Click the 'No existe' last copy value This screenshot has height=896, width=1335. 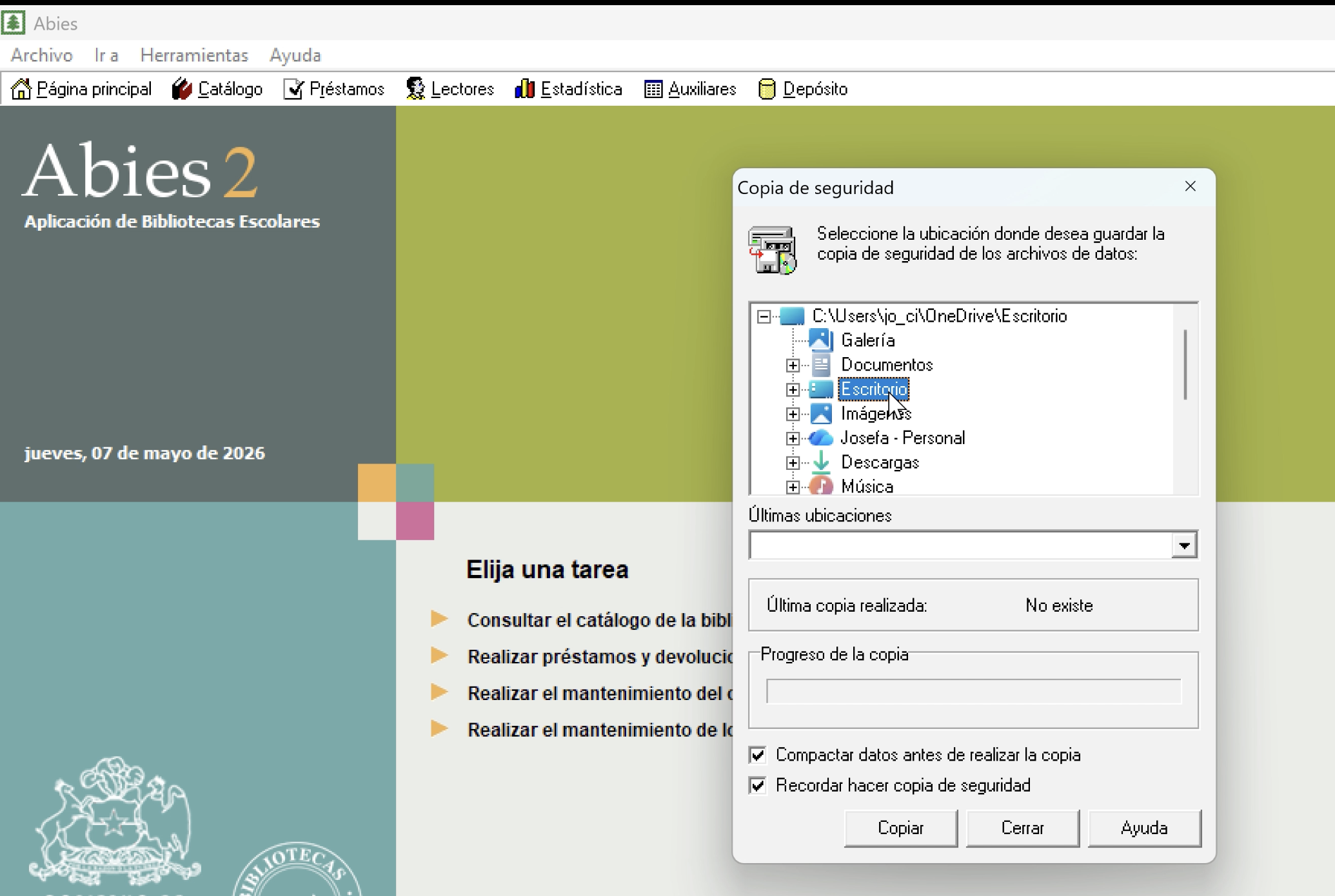click(x=1059, y=605)
